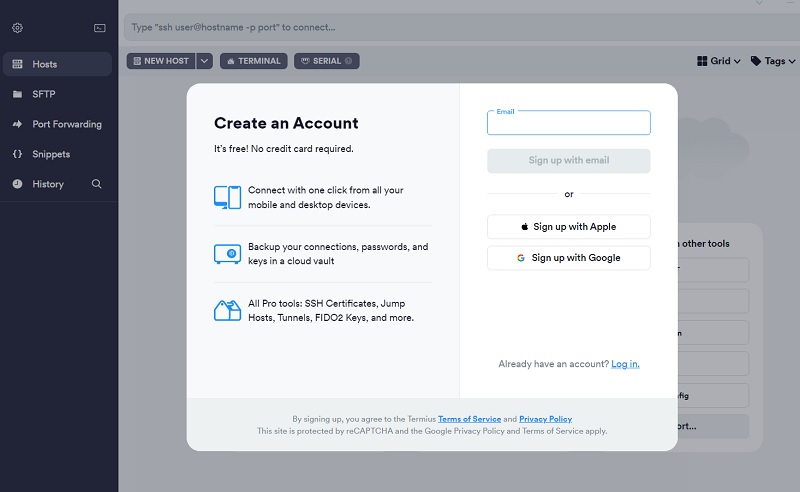
Task: Click Sign up with Google
Action: click(x=568, y=258)
